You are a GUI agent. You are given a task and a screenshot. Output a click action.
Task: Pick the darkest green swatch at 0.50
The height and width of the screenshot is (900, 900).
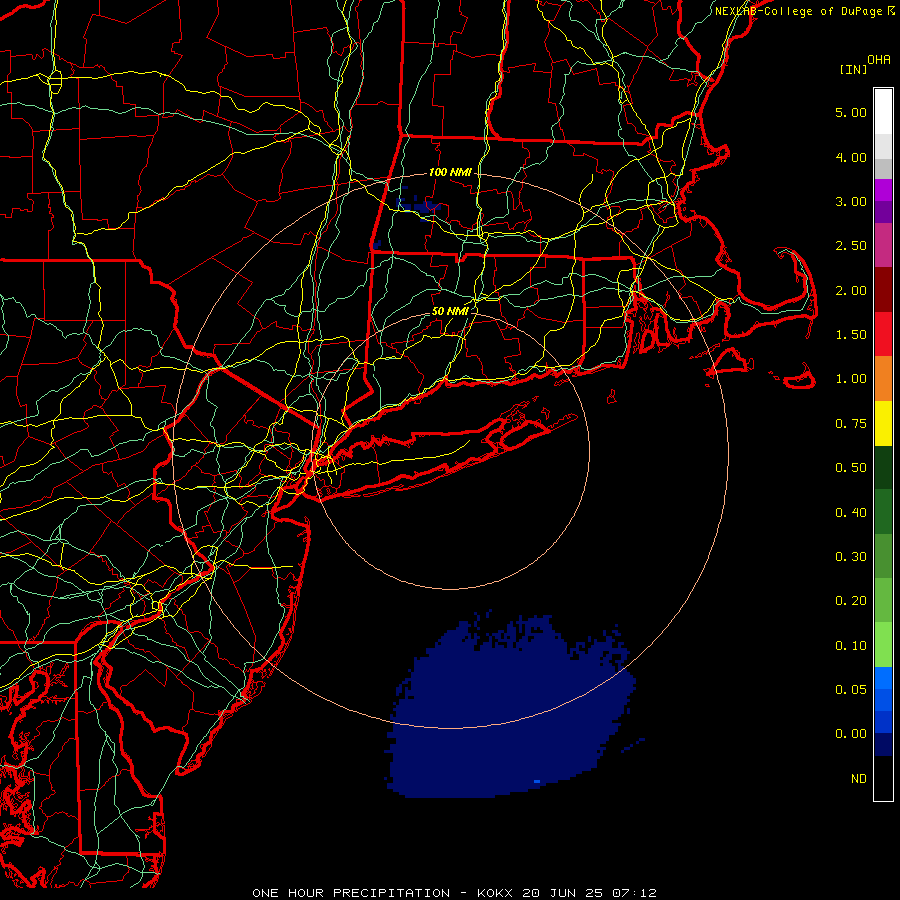pyautogui.click(x=883, y=467)
